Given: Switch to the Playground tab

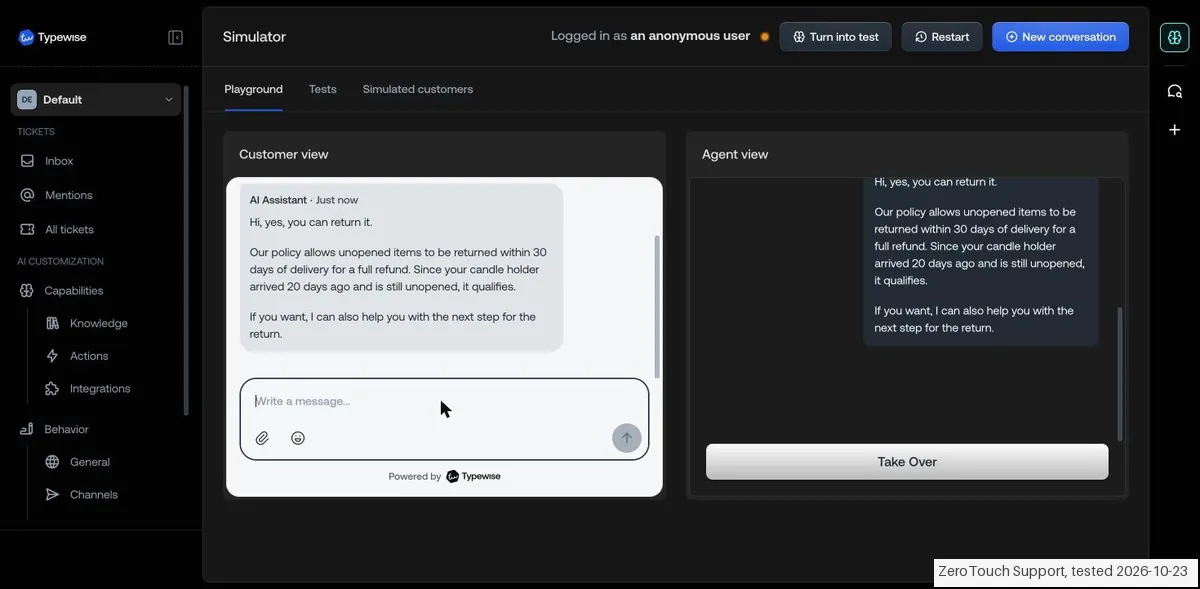Looking at the screenshot, I should [253, 89].
